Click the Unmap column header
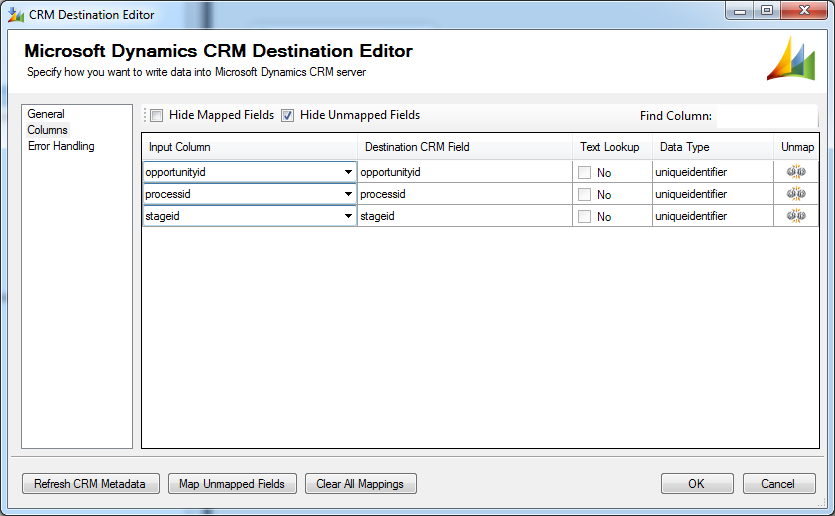Image resolution: width=835 pixels, height=516 pixels. 796,147
